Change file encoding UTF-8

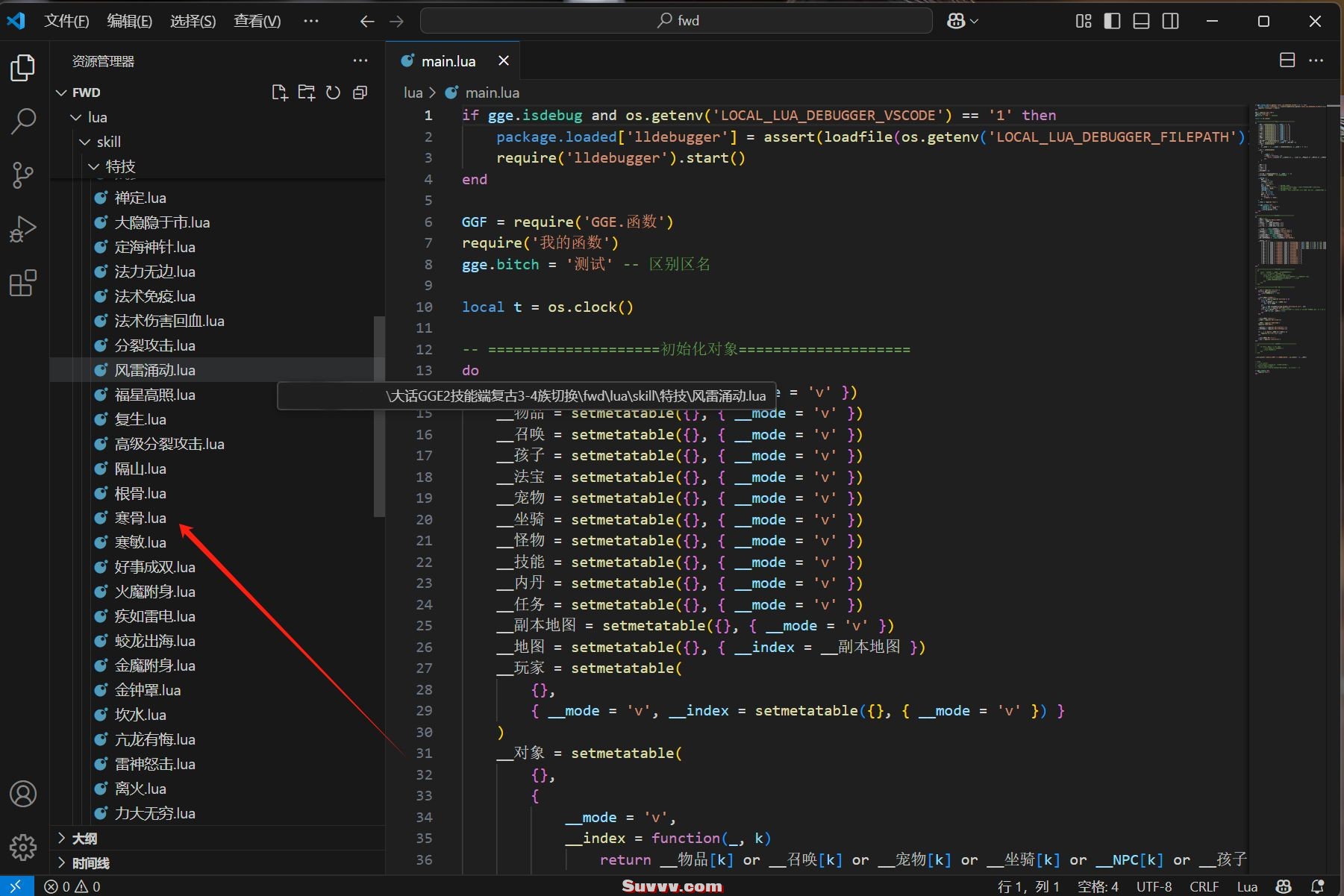[1154, 886]
